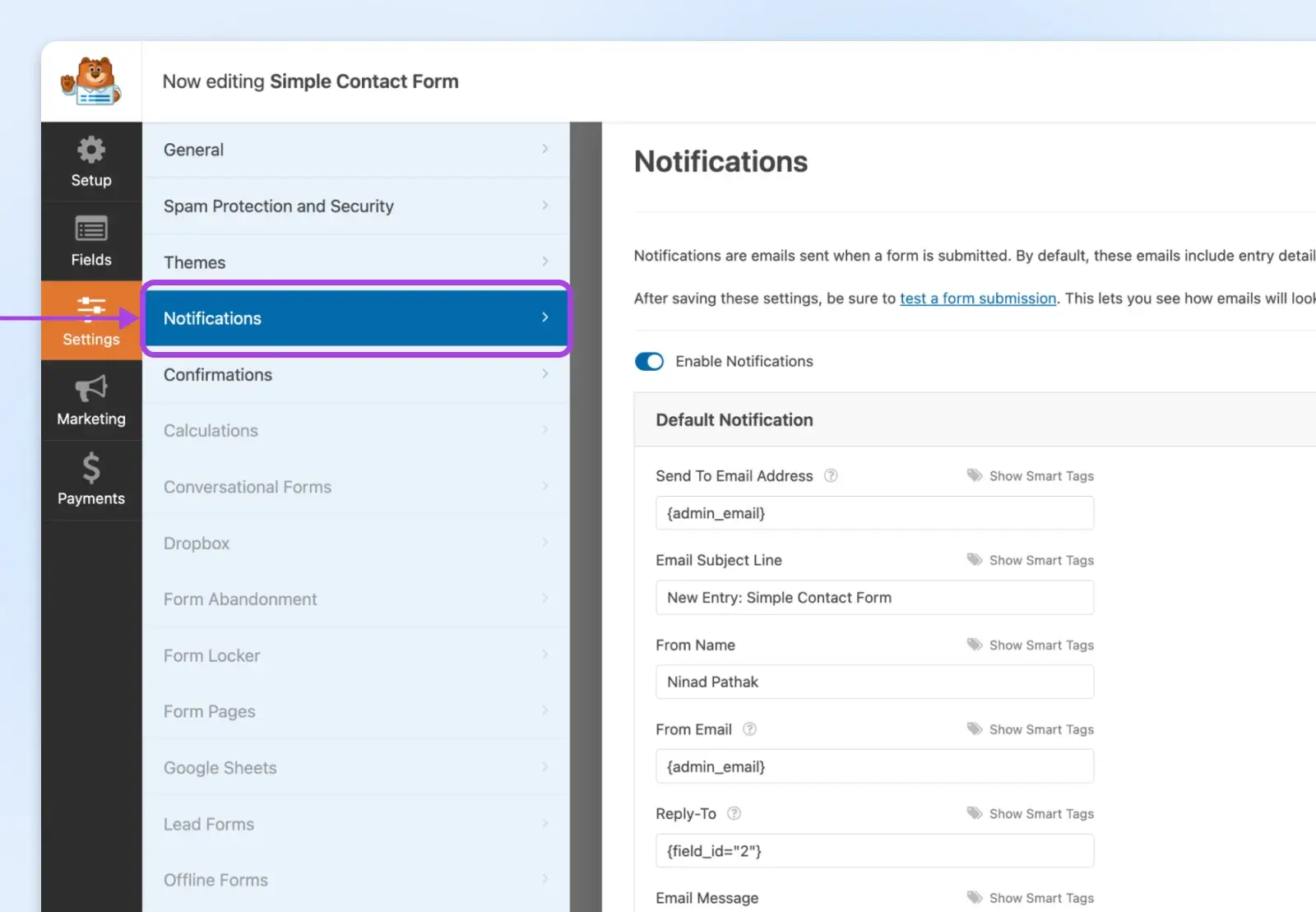This screenshot has height=912, width=1316.
Task: Open the Themes settings item
Action: click(x=355, y=262)
